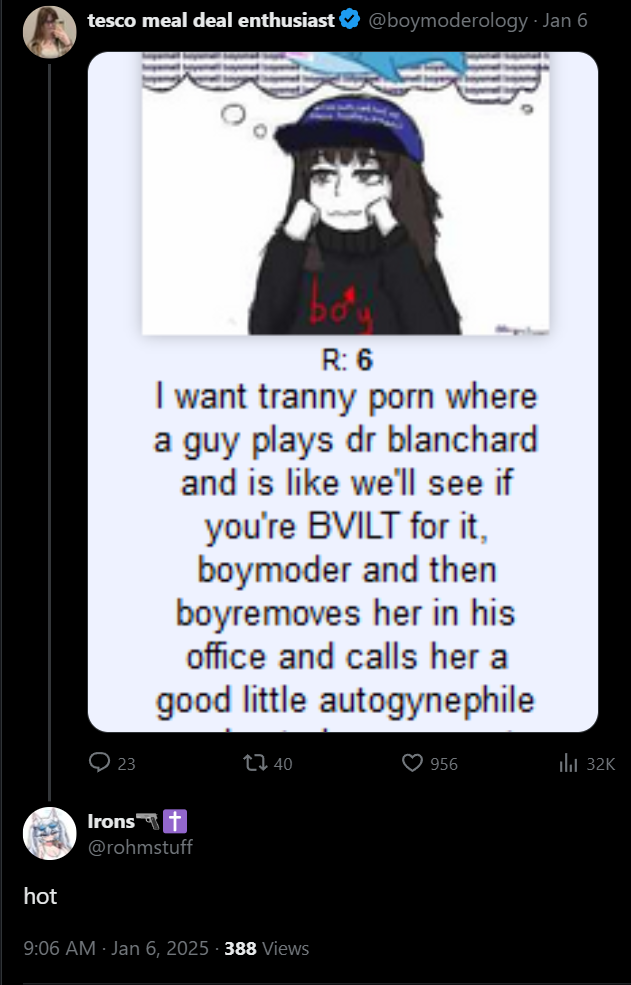Click the Irons display name
The height and width of the screenshot is (985, 631).
click(x=111, y=821)
